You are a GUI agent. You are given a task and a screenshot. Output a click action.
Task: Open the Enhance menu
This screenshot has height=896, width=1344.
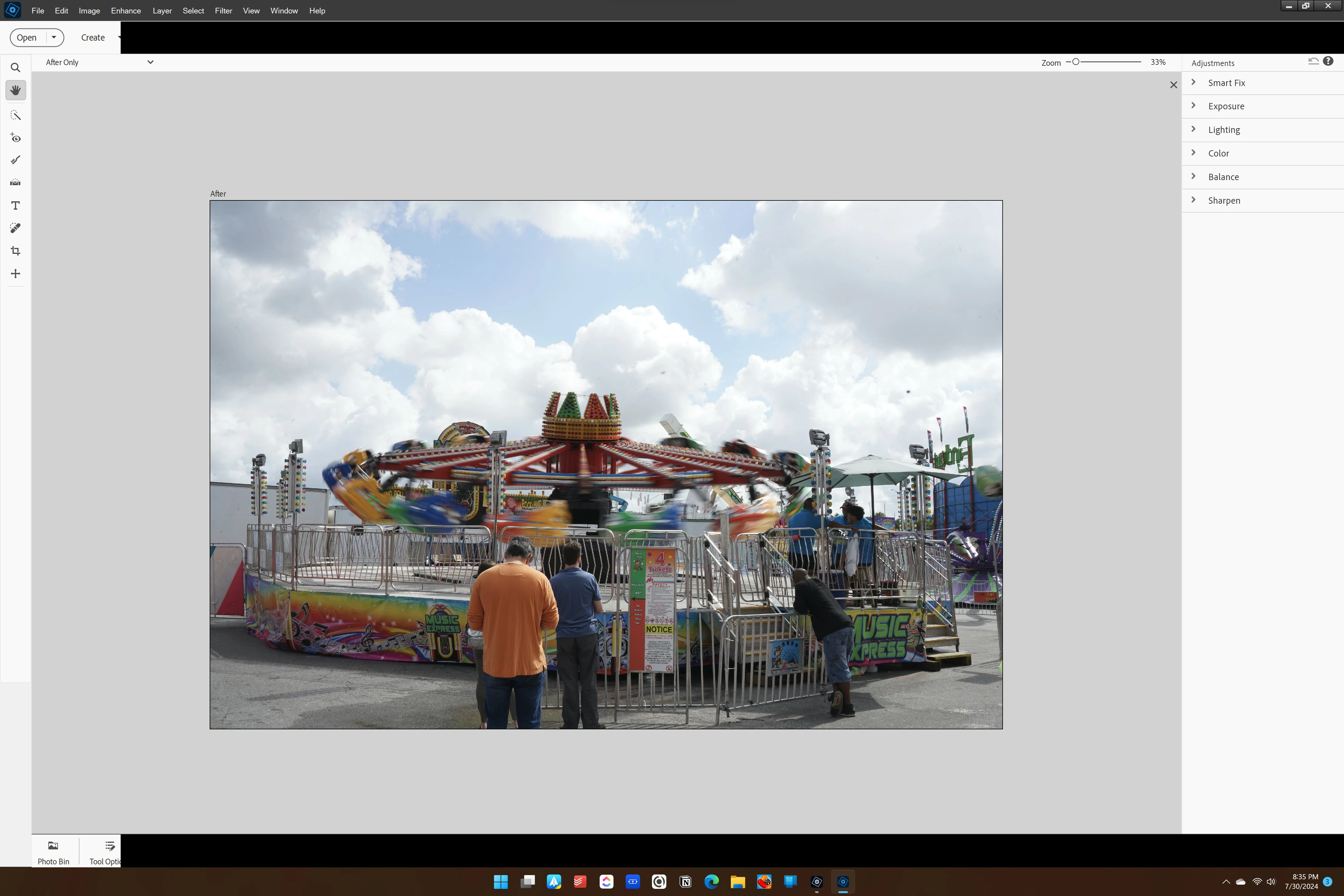(x=126, y=11)
